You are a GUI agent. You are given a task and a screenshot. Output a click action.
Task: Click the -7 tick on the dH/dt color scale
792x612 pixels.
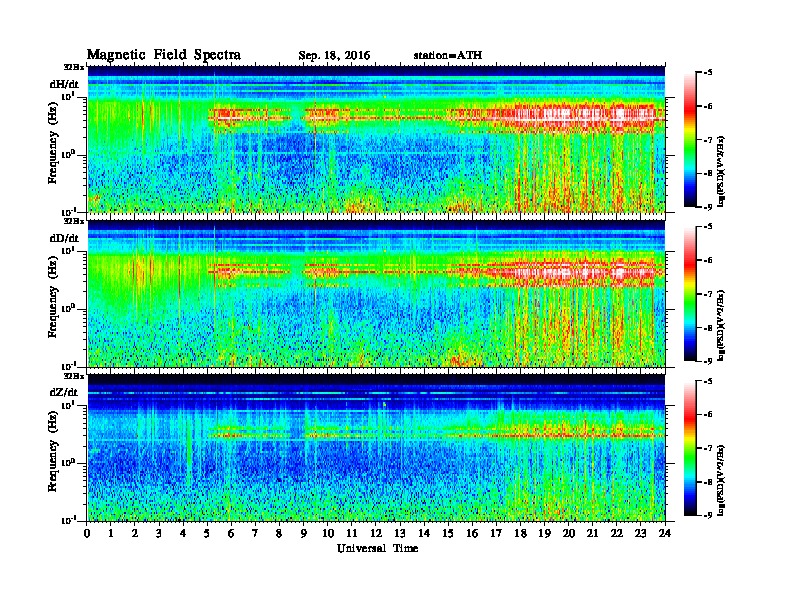click(x=709, y=140)
